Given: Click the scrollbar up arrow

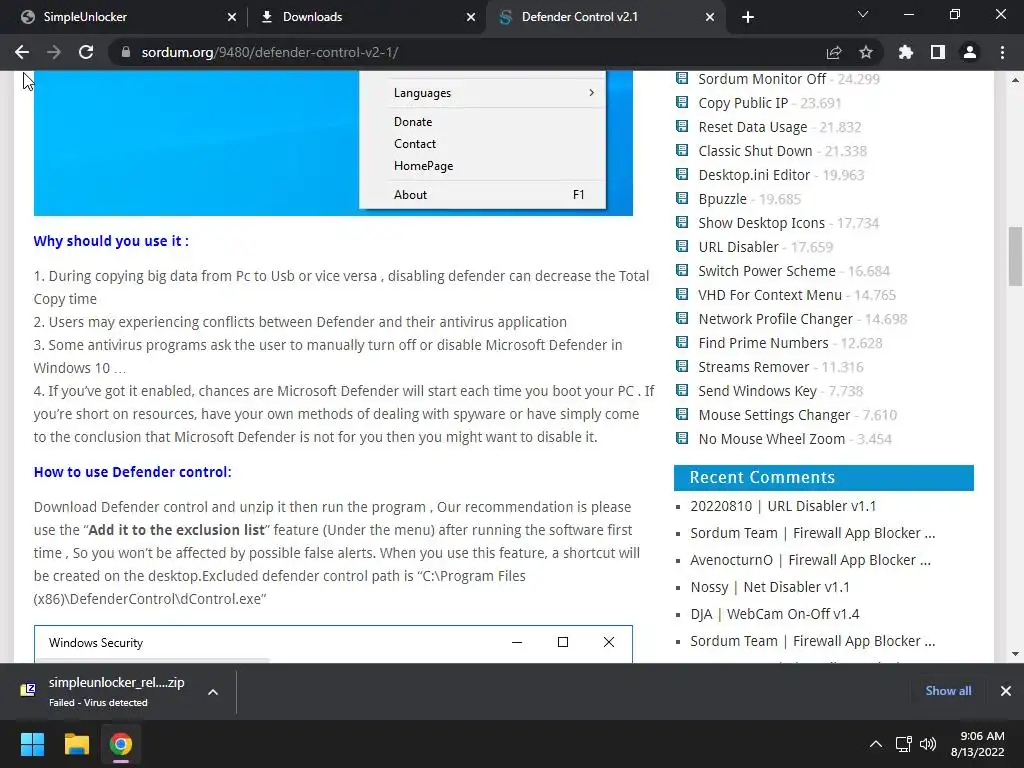Looking at the screenshot, I should tap(1015, 80).
